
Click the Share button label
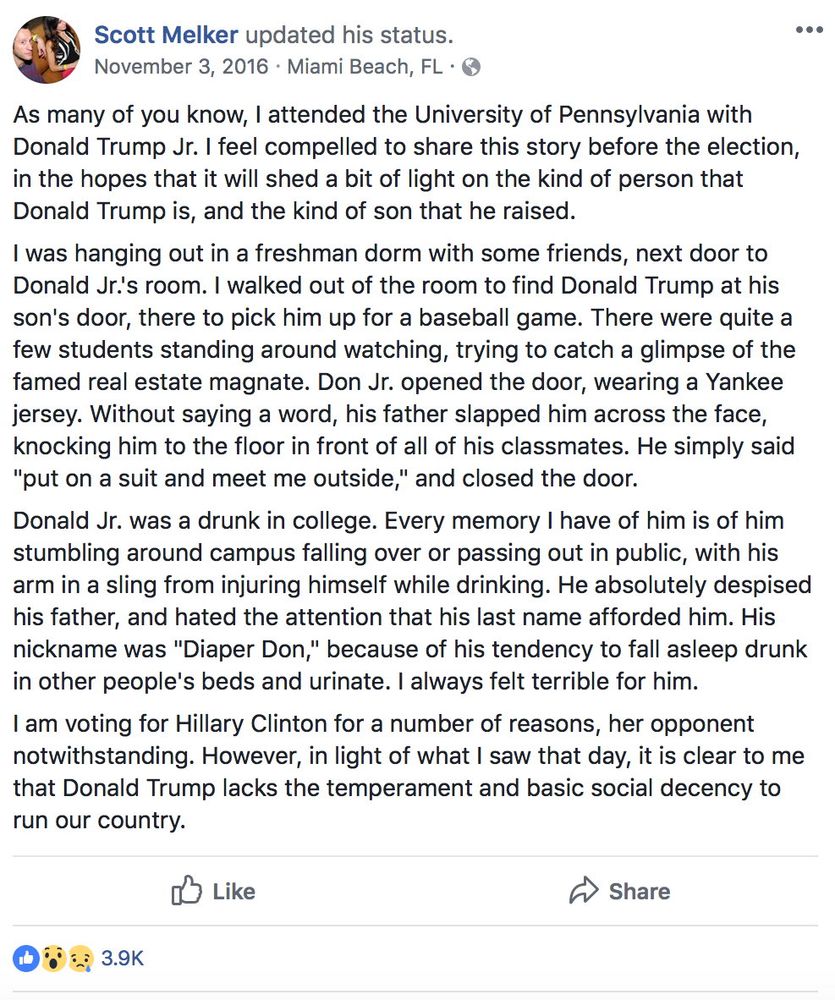[639, 891]
